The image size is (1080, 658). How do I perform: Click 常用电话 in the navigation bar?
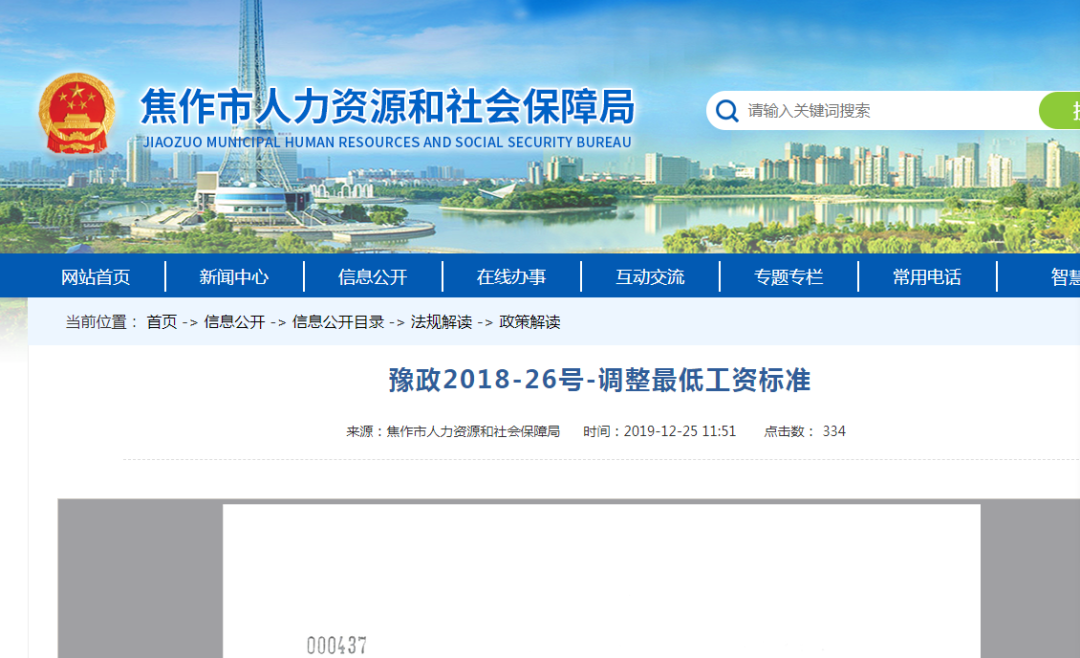coord(927,277)
